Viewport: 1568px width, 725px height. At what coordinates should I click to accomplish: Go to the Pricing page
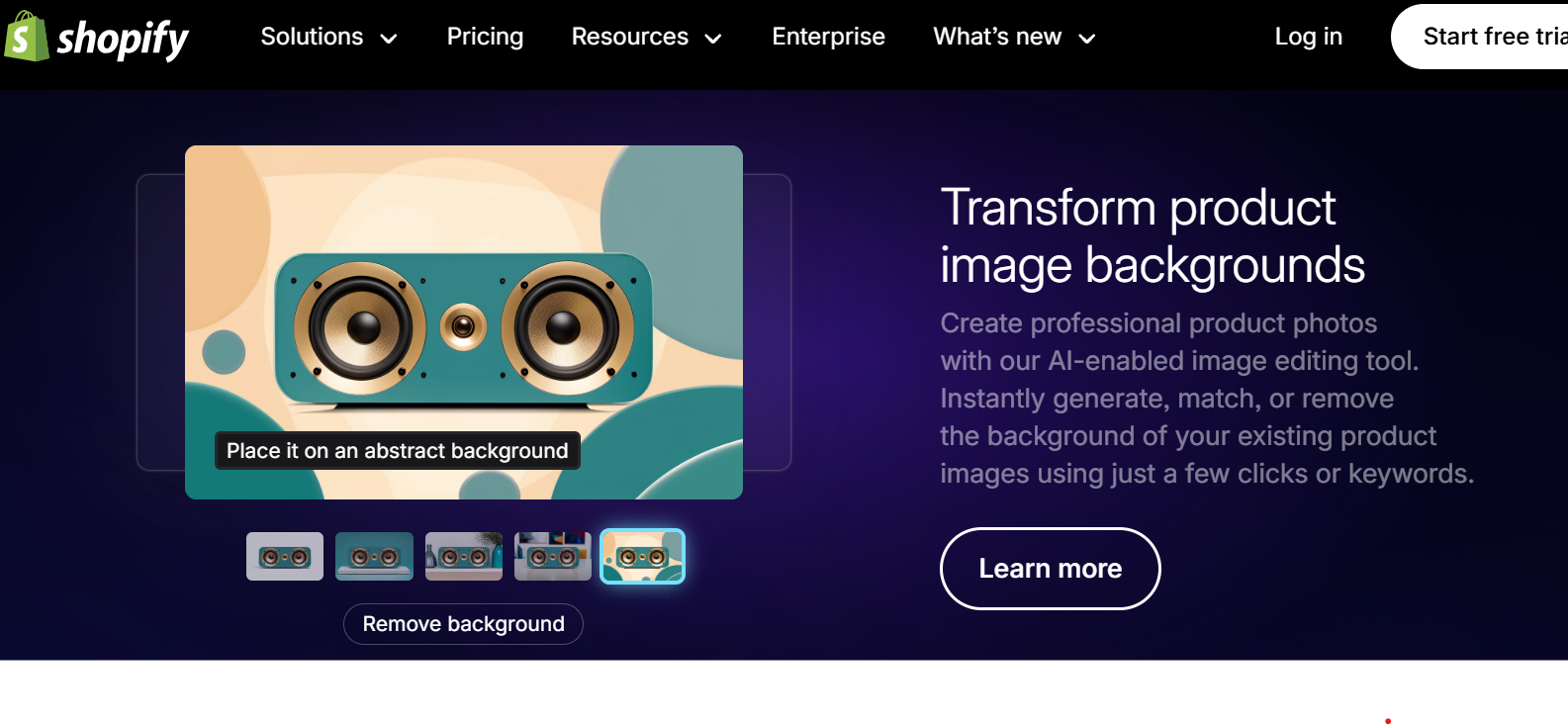(x=485, y=37)
